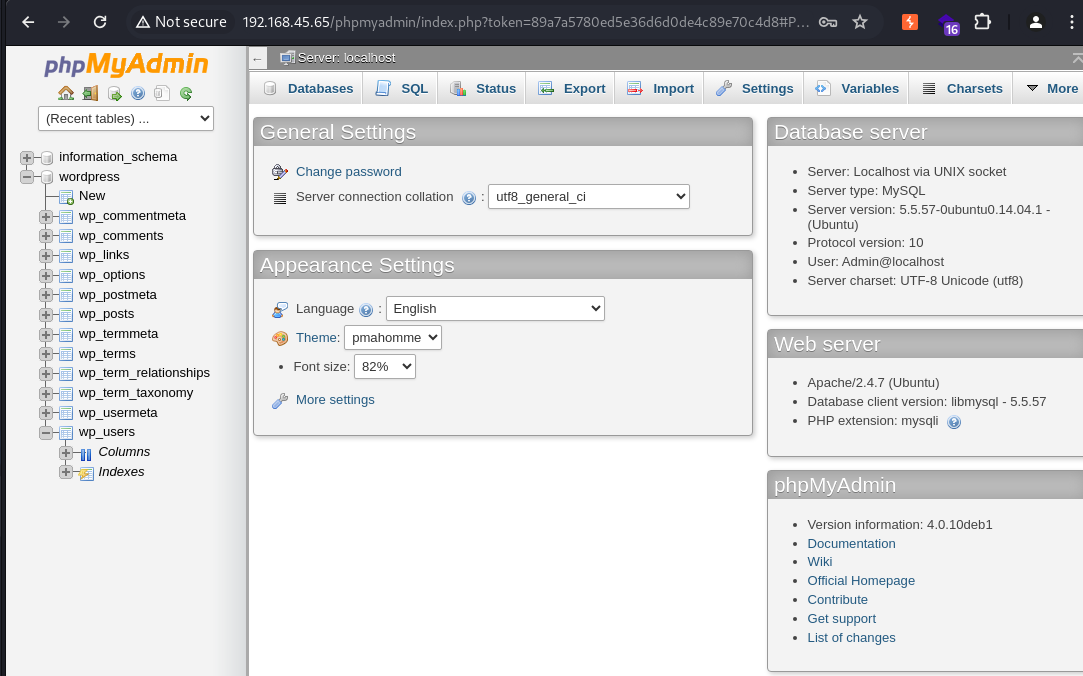Click the Log out door icon
This screenshot has width=1083, height=676.
pyautogui.click(x=90, y=93)
